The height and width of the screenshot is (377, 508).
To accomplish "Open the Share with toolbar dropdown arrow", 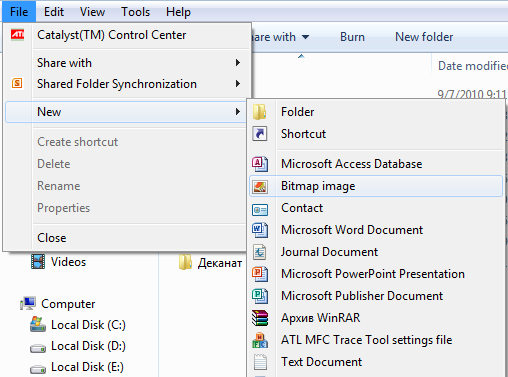I will click(305, 37).
